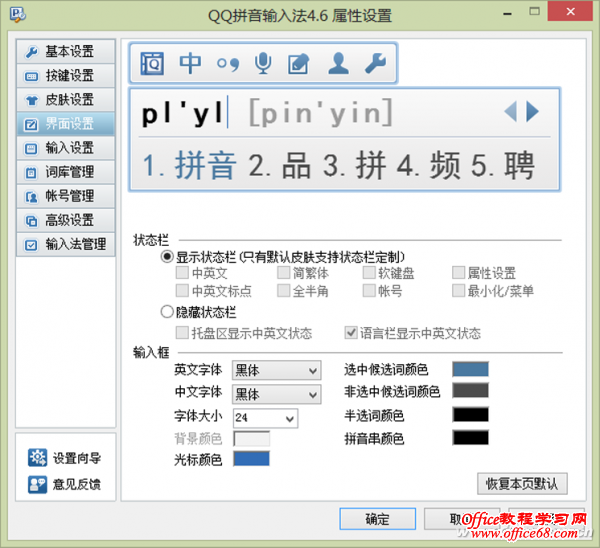
Task: Select the 隐藏状态栏 radio button
Action: click(x=167, y=312)
